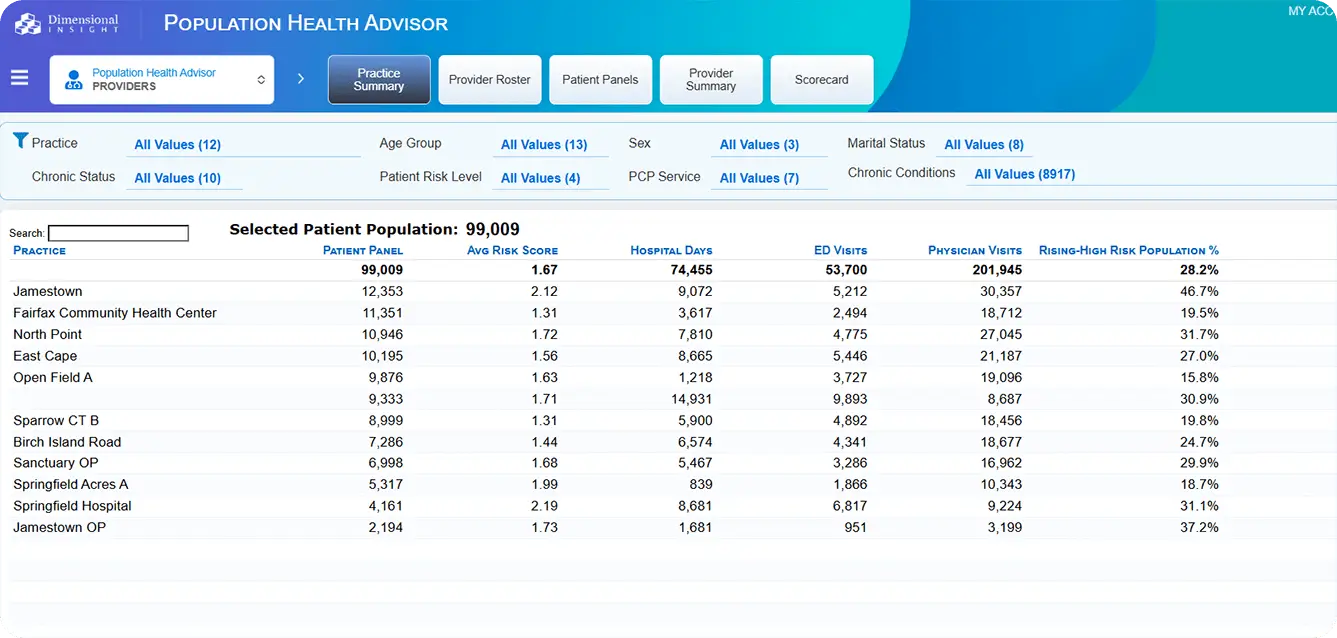Expand Patient Risk Level filter
This screenshot has height=638, width=1337.
[x=540, y=178]
